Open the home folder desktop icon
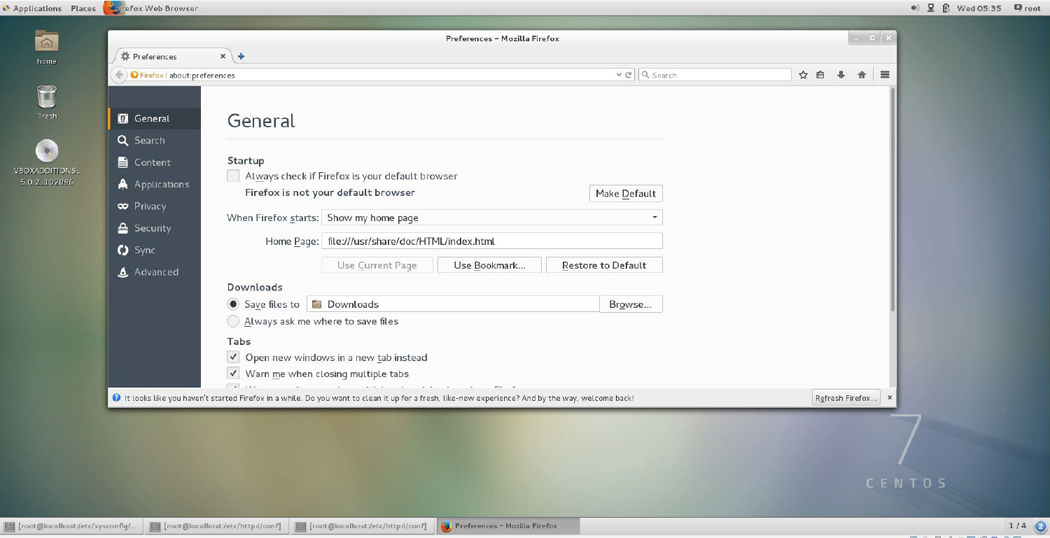Viewport: 1050px width, 538px height. click(x=46, y=48)
